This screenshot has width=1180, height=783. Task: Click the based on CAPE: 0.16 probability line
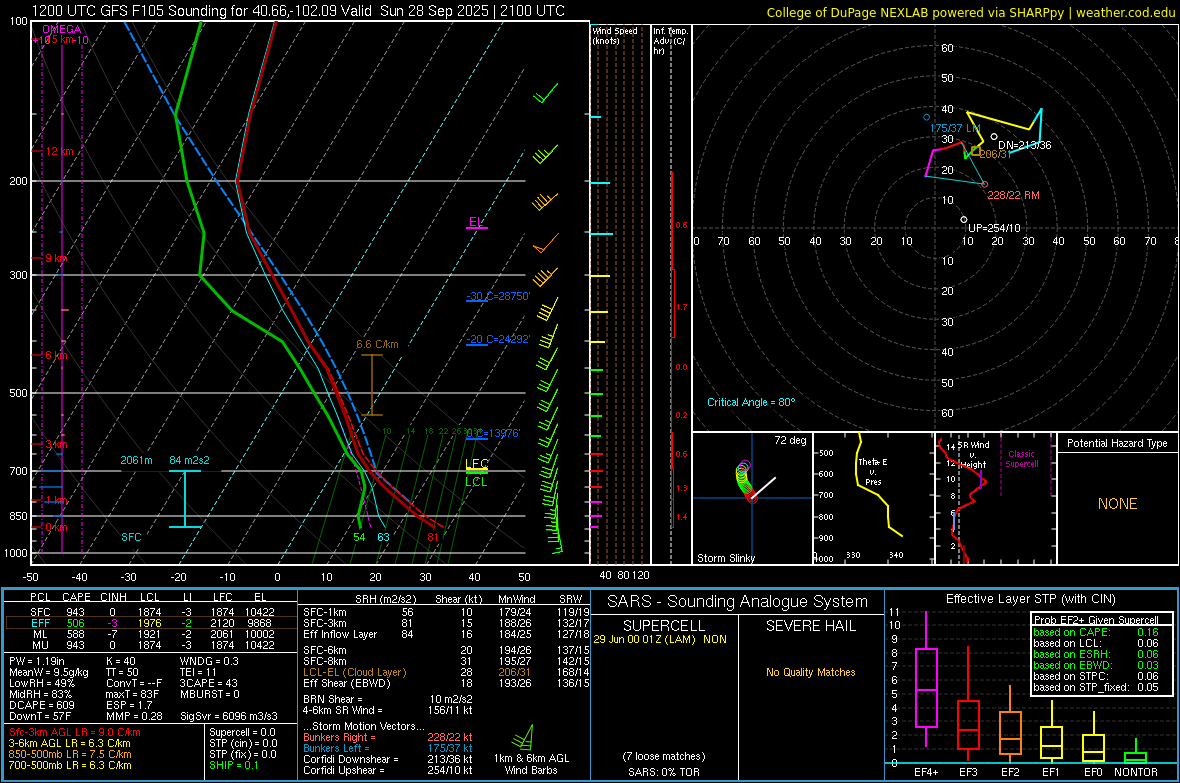(x=1096, y=632)
